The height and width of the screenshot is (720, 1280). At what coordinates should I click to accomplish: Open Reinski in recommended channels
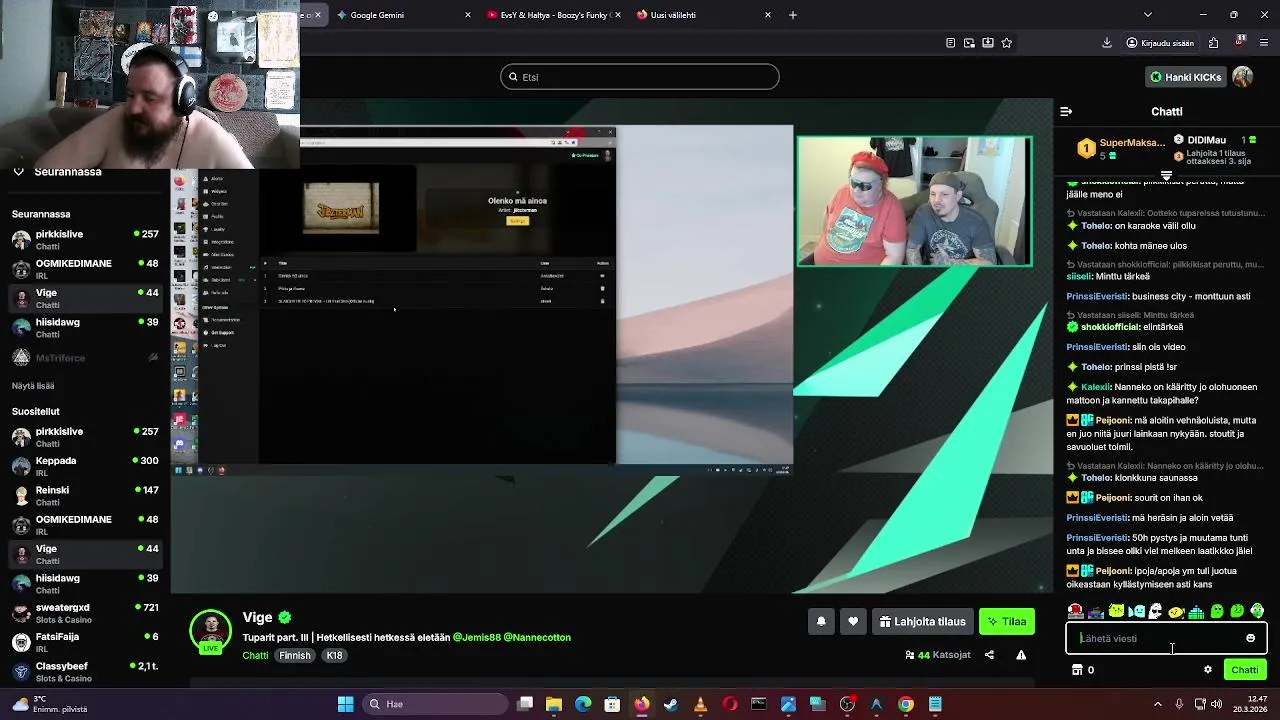(85, 496)
